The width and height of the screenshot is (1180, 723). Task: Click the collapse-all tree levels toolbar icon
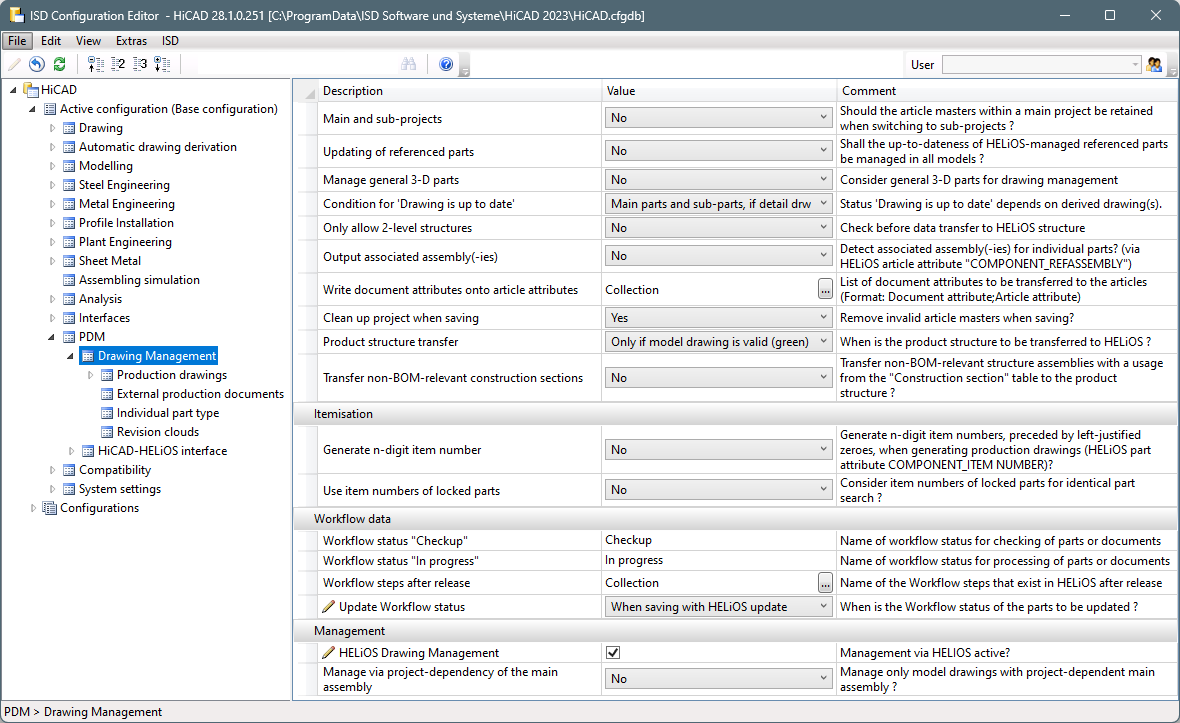tap(96, 64)
